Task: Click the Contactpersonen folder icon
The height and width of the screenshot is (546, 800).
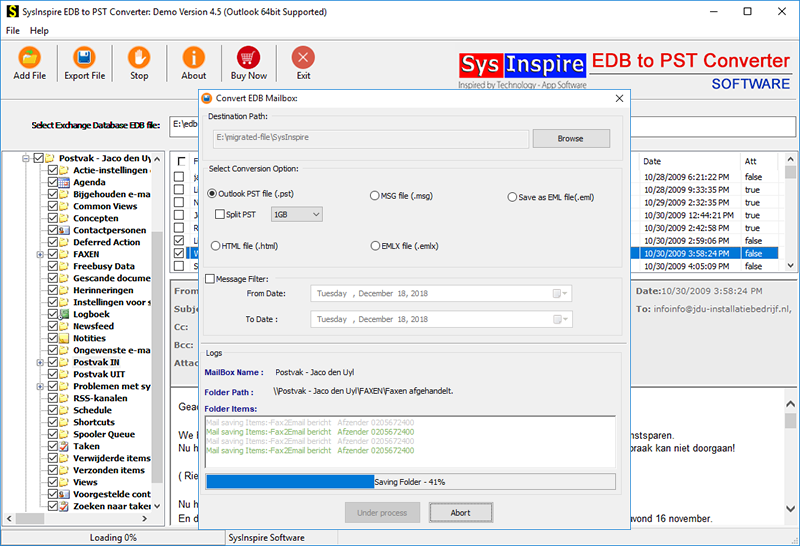Action: click(65, 230)
